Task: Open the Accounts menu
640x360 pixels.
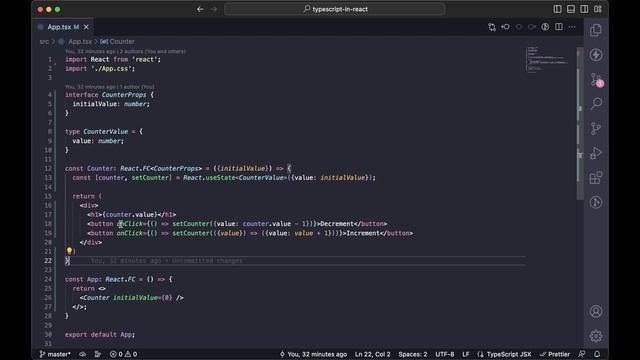Action: coord(596,311)
